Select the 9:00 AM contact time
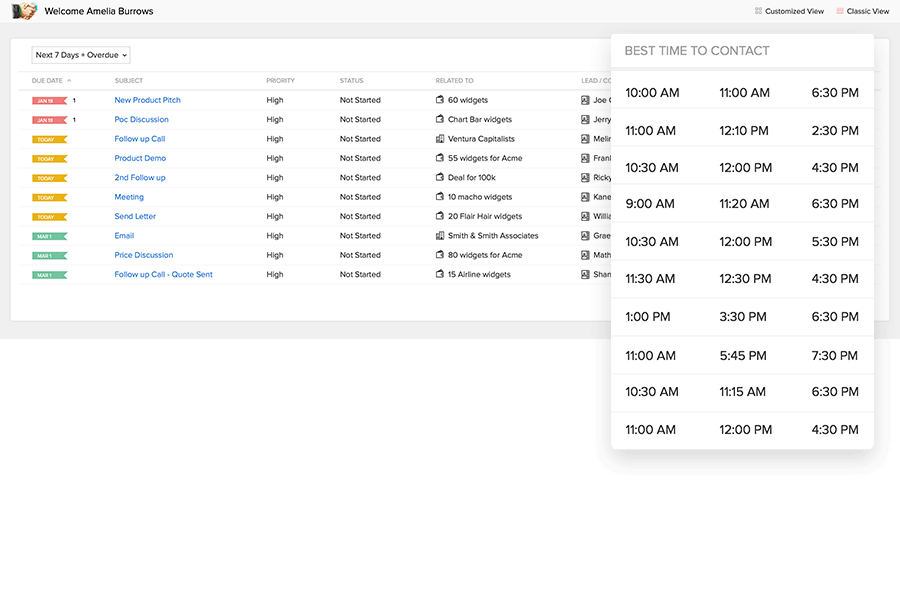The width and height of the screenshot is (900, 600). pyautogui.click(x=650, y=204)
